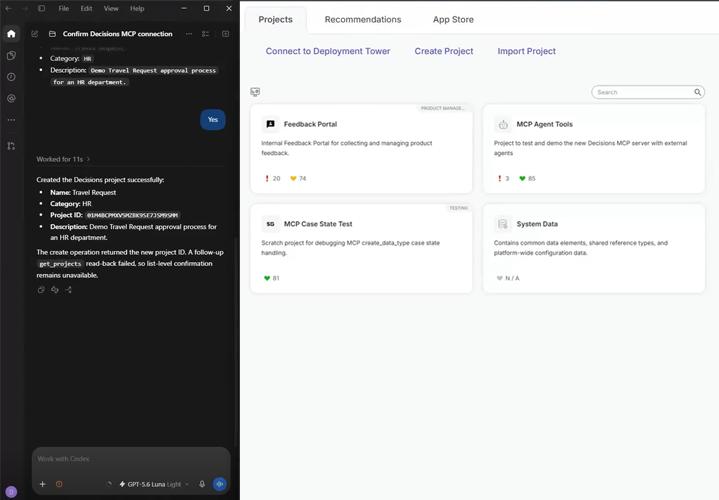
Task: Click the Create Project link
Action: [x=444, y=51]
